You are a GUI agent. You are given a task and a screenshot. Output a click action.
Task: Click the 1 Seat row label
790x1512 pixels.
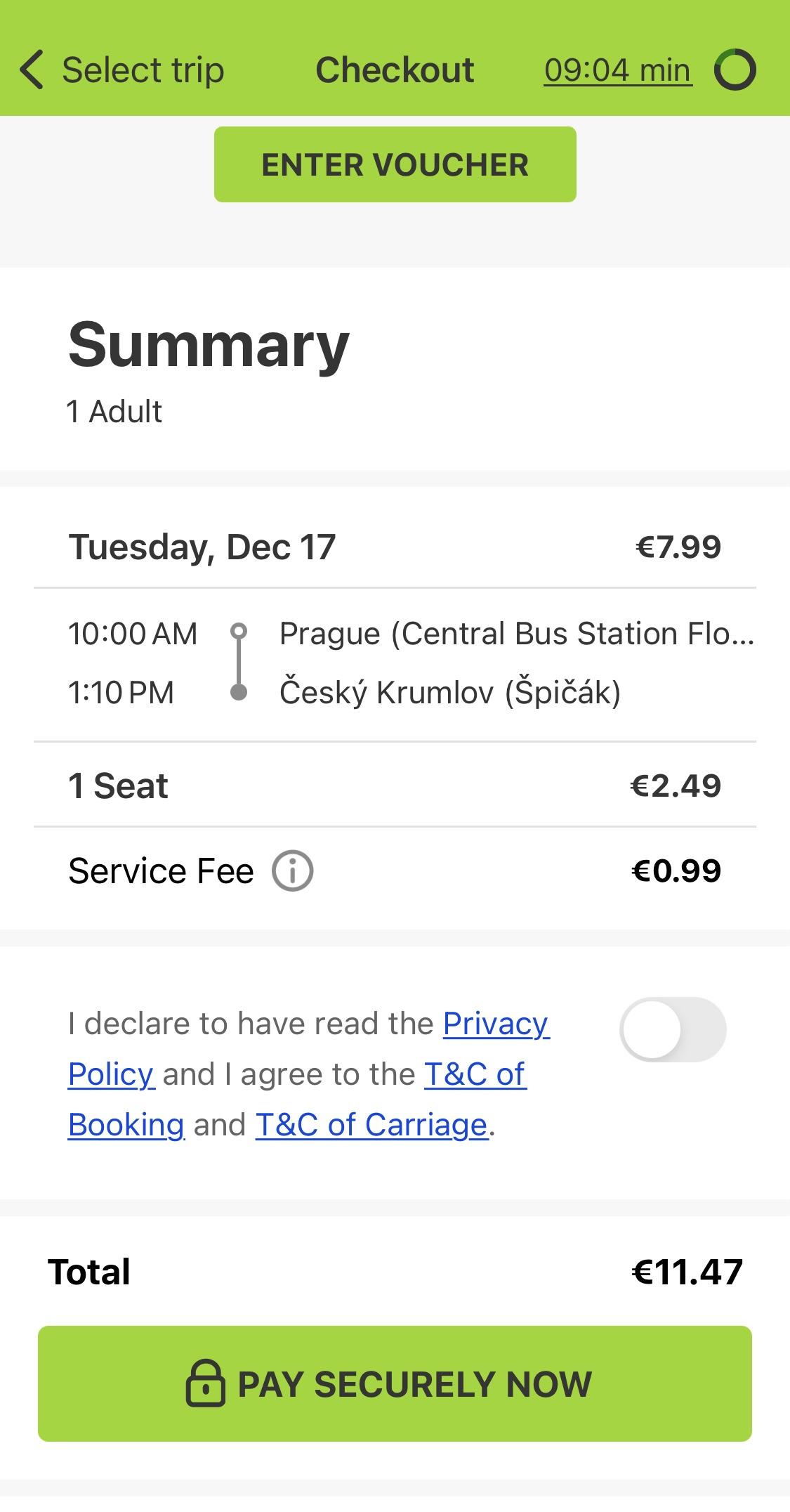coord(118,786)
